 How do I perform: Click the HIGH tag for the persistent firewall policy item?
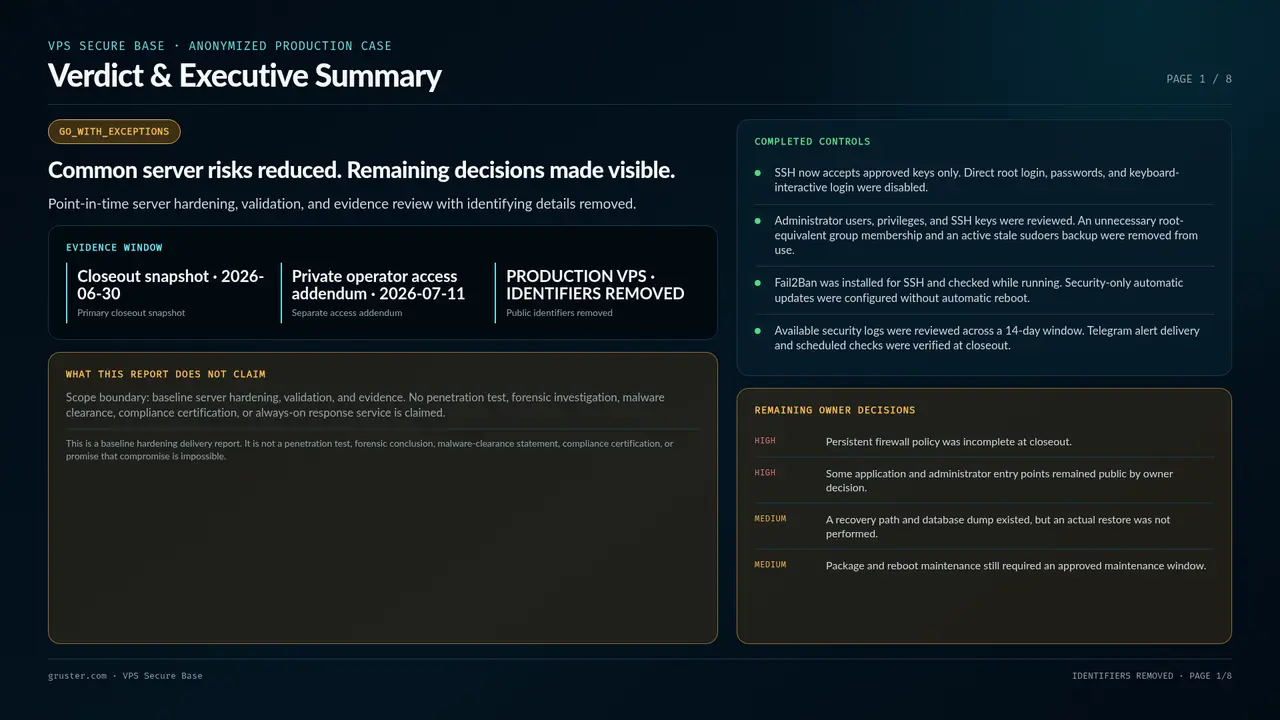tap(765, 441)
